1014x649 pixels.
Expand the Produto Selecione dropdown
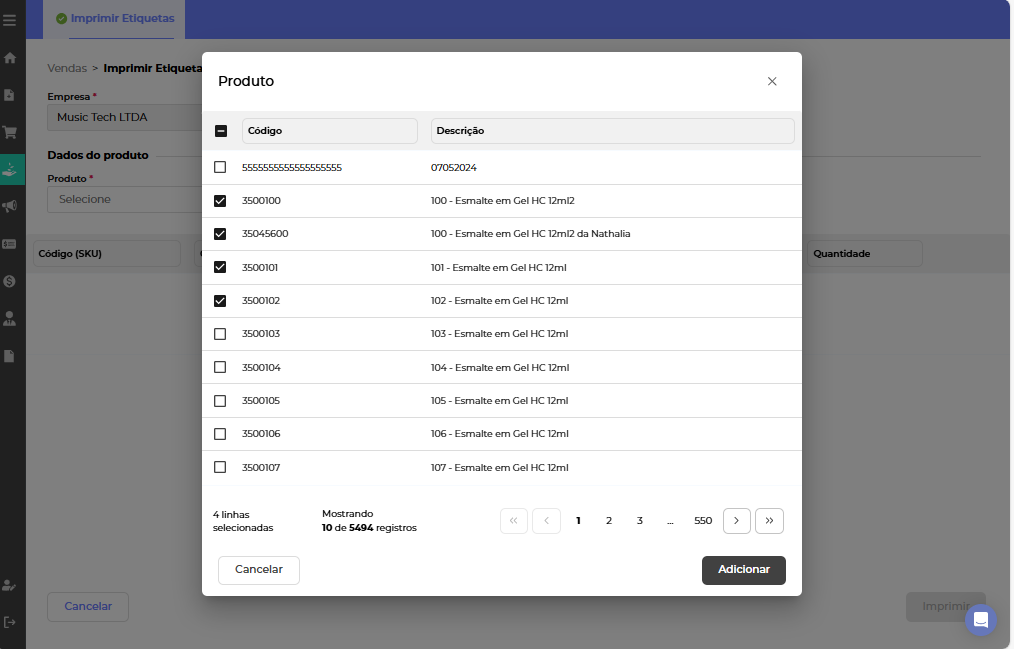tap(125, 199)
